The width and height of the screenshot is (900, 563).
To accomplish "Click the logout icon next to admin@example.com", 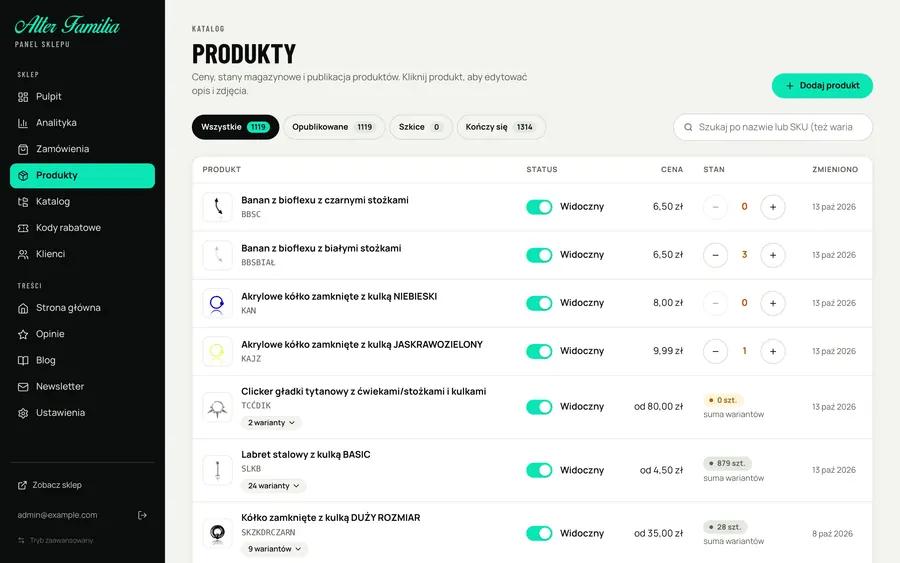I will pyautogui.click(x=142, y=515).
